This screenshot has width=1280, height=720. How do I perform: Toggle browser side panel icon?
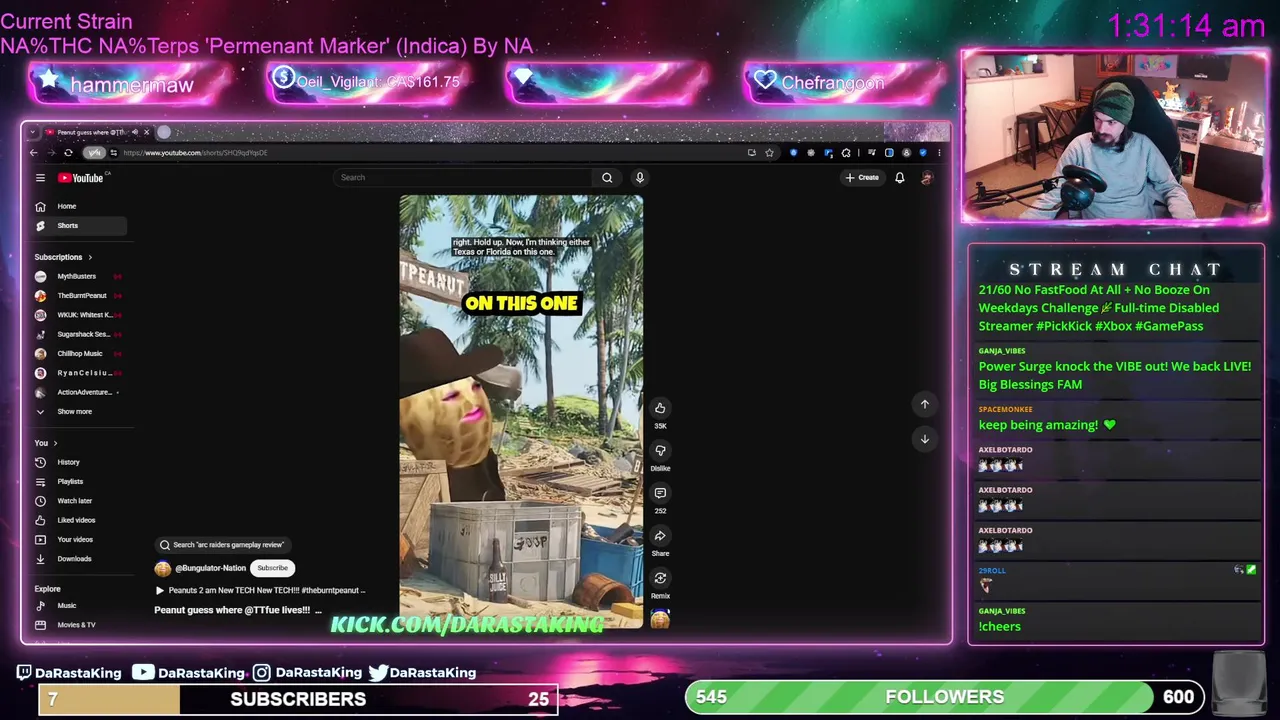click(889, 153)
